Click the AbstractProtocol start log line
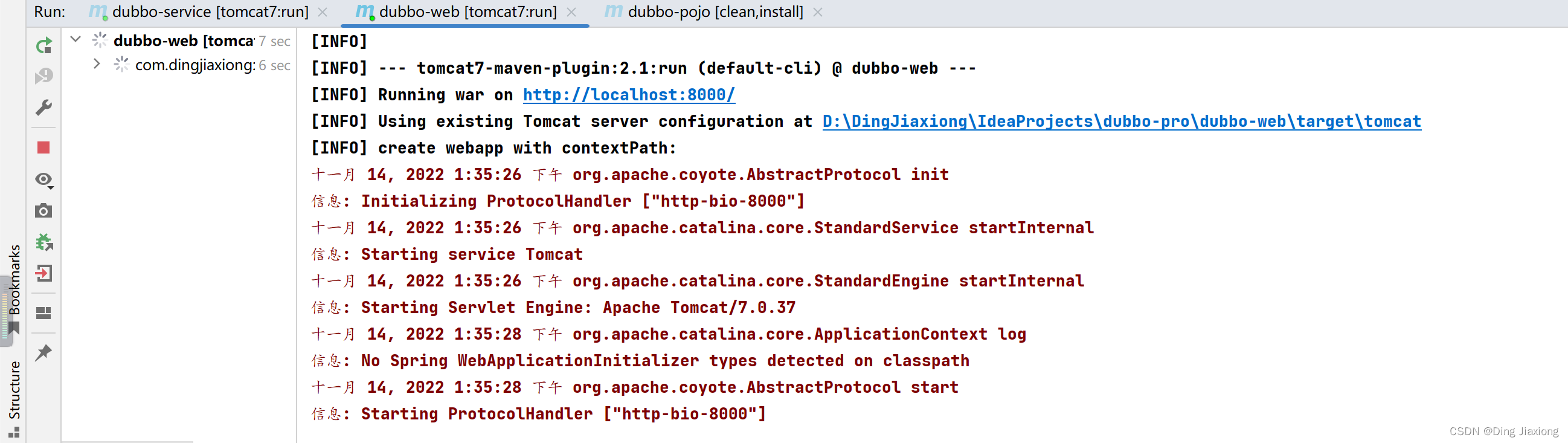This screenshot has width=1568, height=443. (x=635, y=387)
